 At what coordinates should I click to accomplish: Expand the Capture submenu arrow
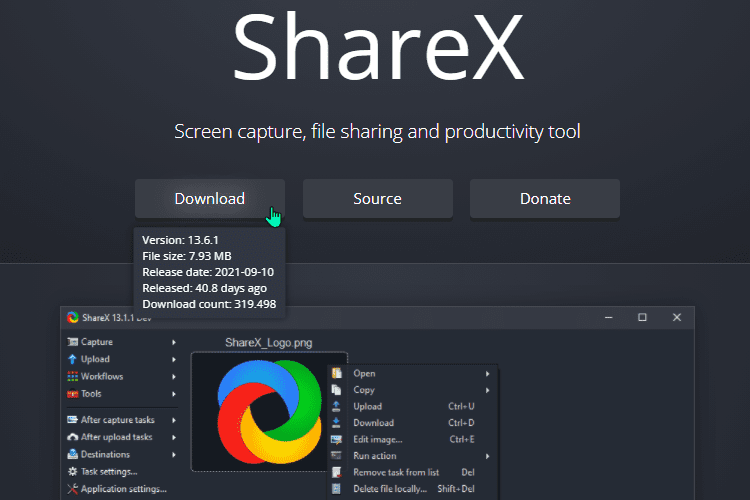click(x=174, y=342)
